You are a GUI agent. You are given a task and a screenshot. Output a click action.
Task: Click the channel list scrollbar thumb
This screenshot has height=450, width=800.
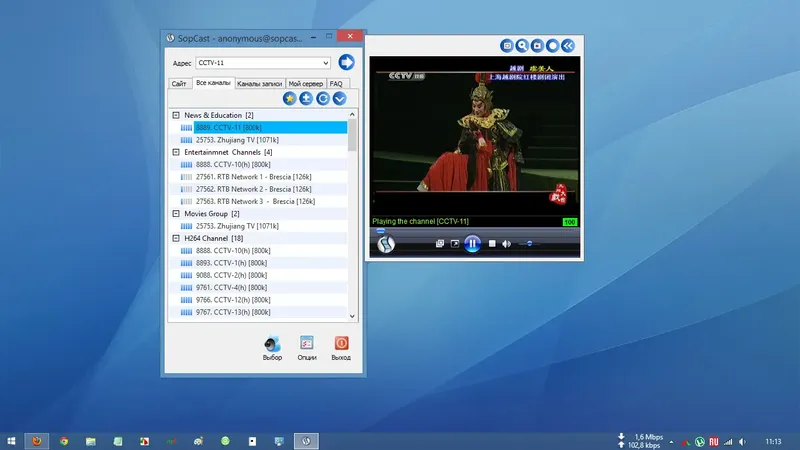(x=352, y=135)
